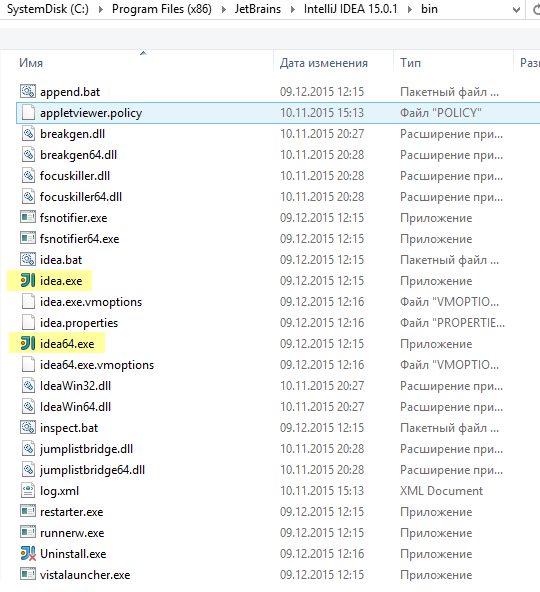Click the IntelliJ idea.exe launcher icon
This screenshot has height=592, width=540.
(x=28, y=281)
